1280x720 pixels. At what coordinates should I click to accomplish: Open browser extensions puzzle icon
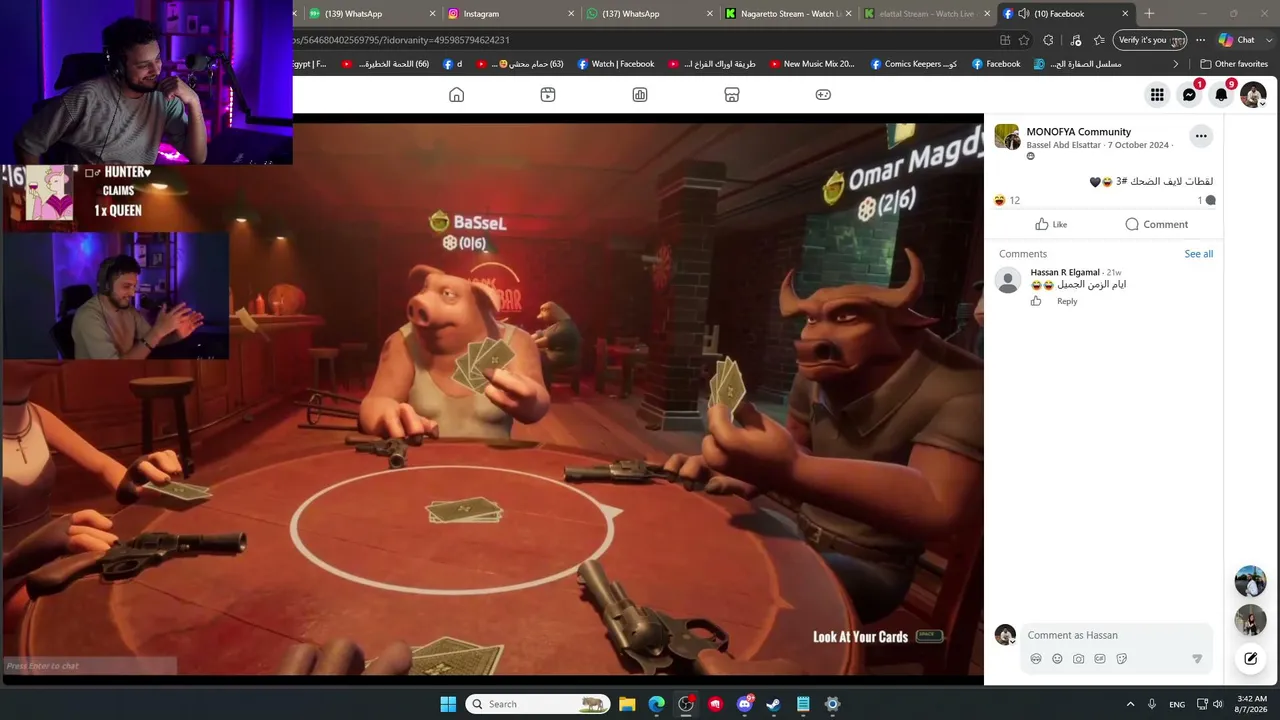(x=1048, y=40)
